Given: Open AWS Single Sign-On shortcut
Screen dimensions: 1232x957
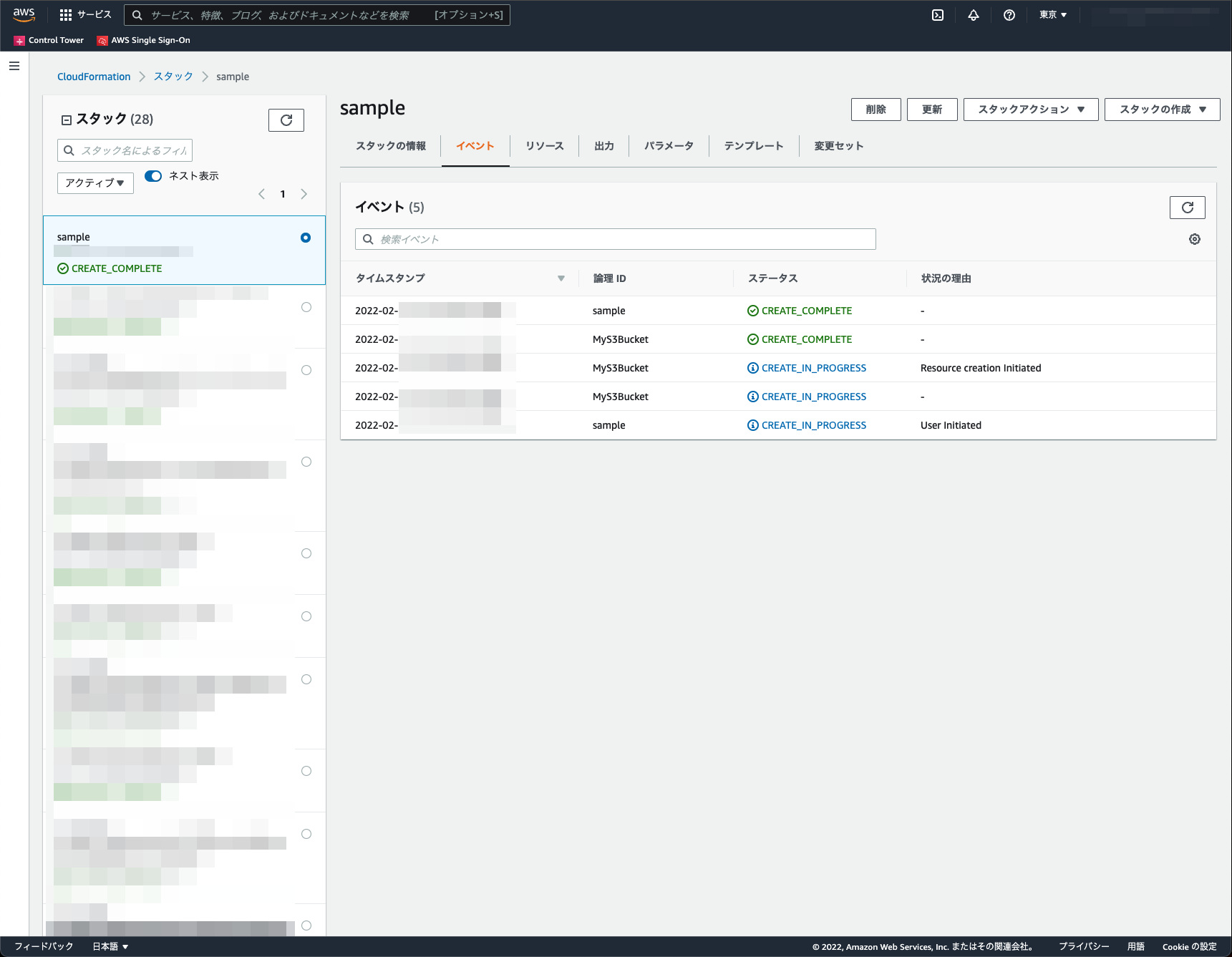Looking at the screenshot, I should click(144, 40).
